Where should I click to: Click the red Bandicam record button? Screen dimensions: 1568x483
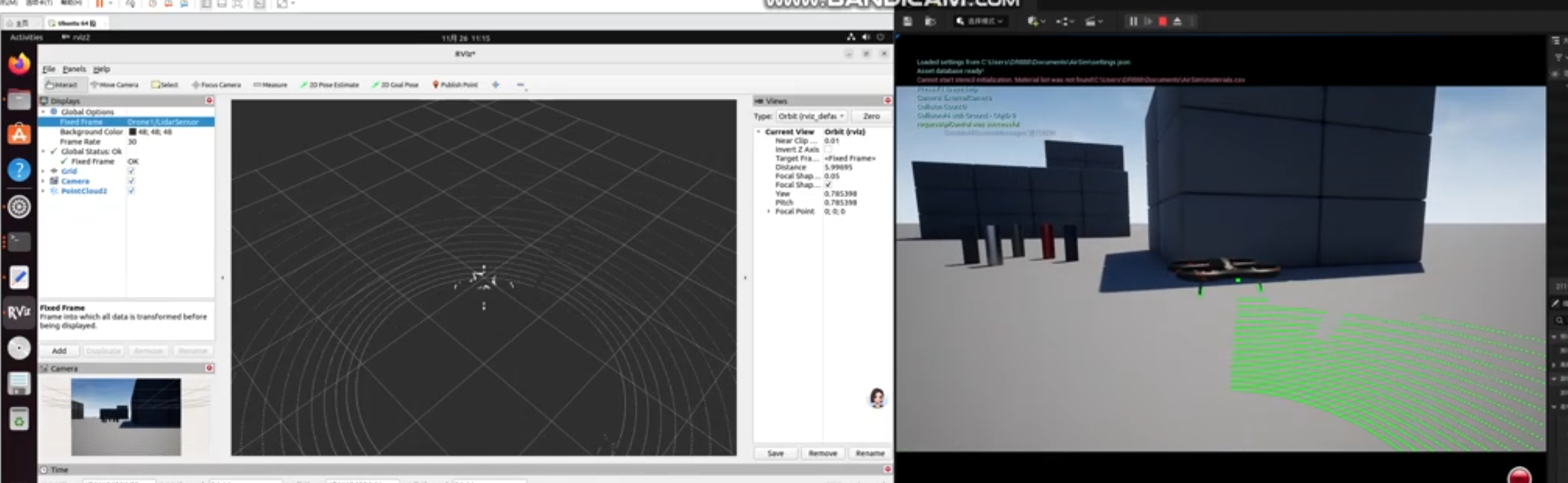click(x=1519, y=476)
